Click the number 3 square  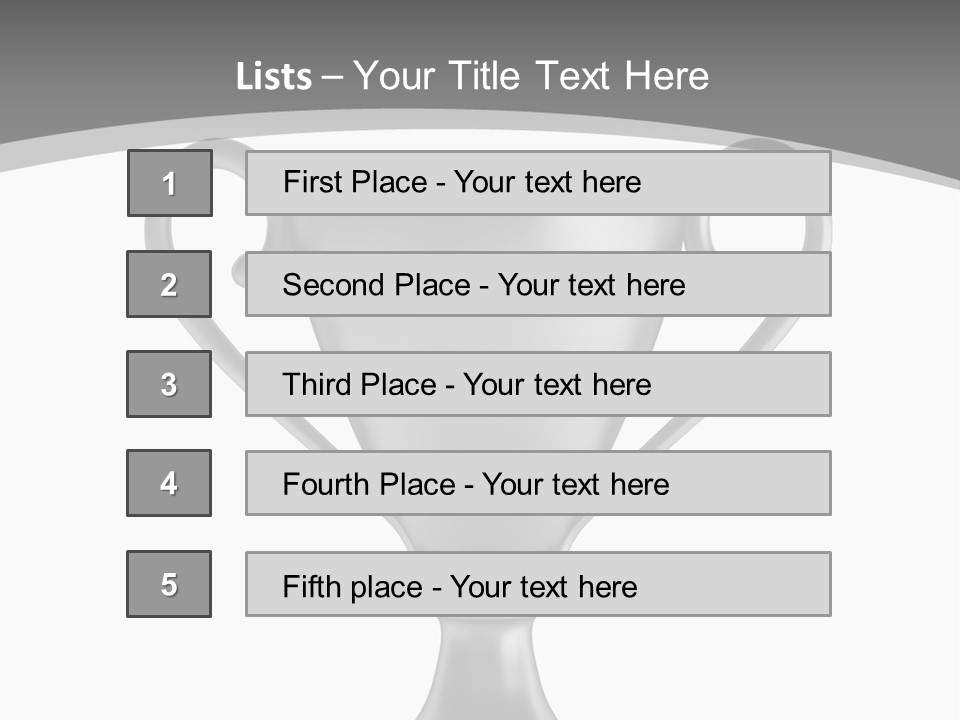[x=169, y=384]
